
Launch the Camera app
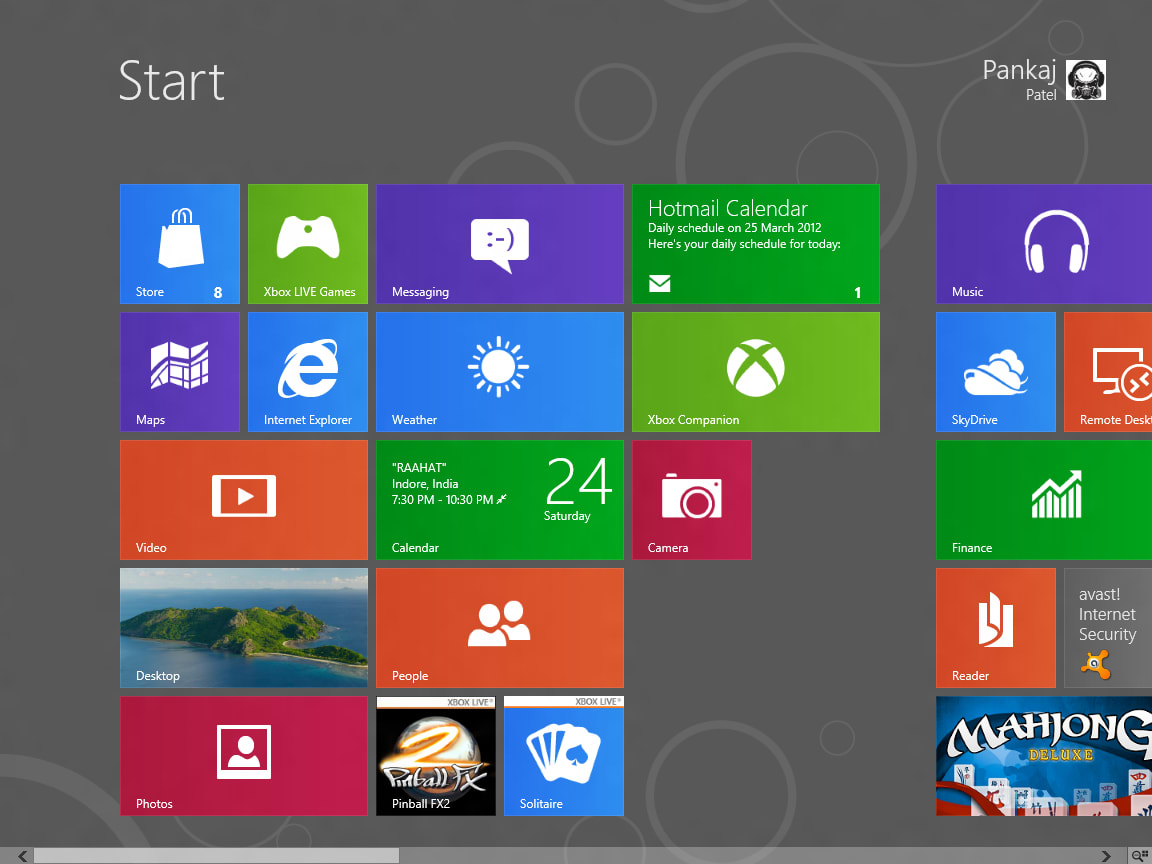[x=691, y=499]
